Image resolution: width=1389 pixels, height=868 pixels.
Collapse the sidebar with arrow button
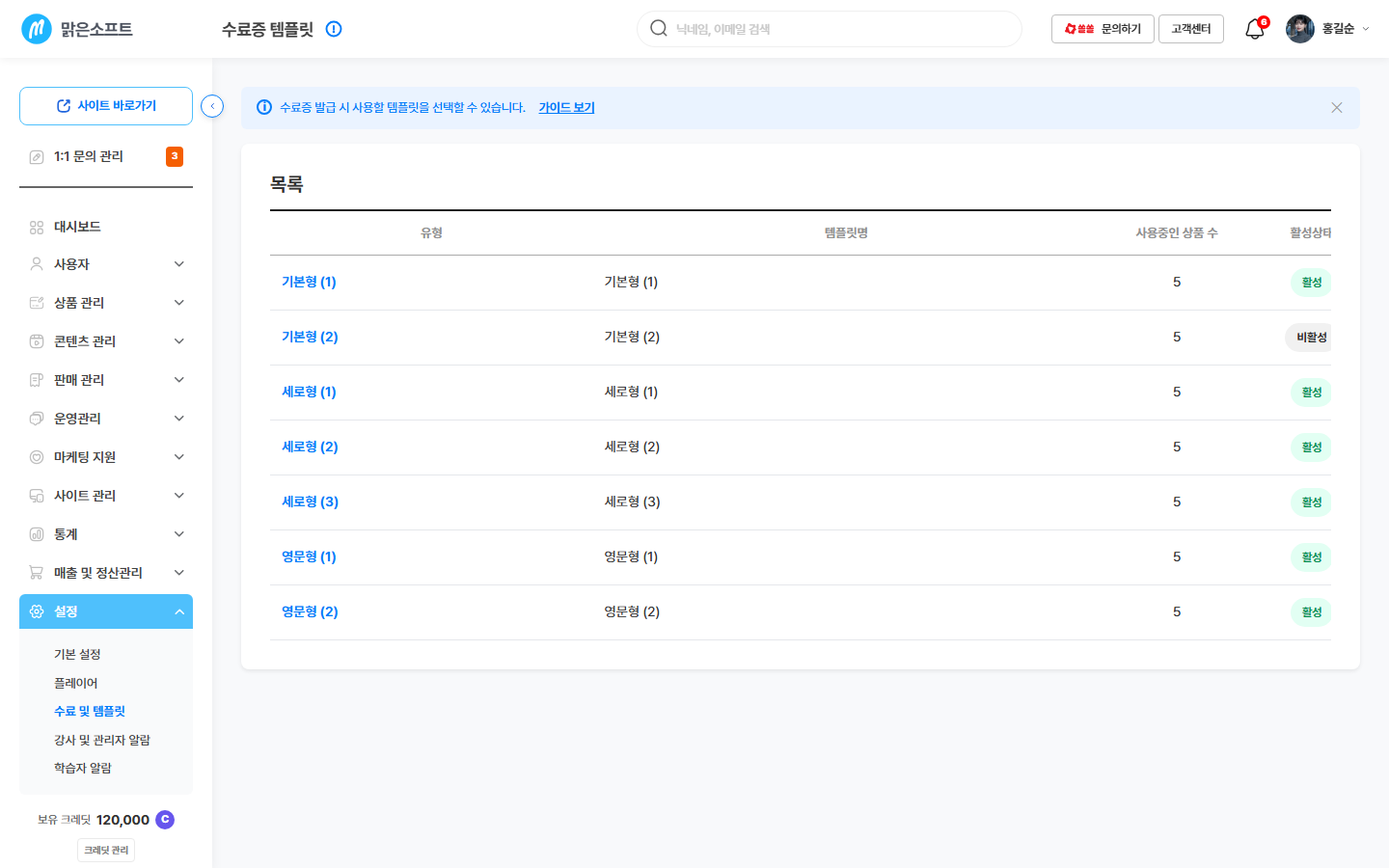pos(212,106)
